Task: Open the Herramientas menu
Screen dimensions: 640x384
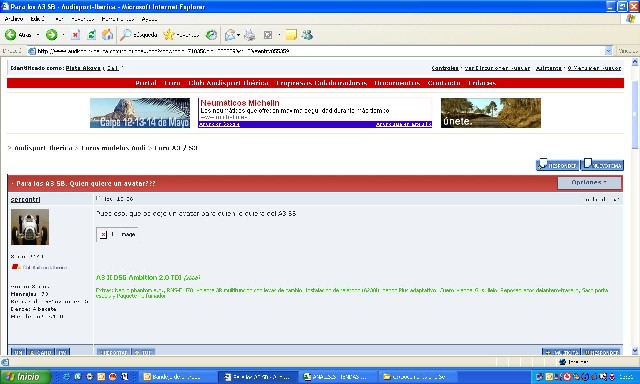Action: click(118, 19)
